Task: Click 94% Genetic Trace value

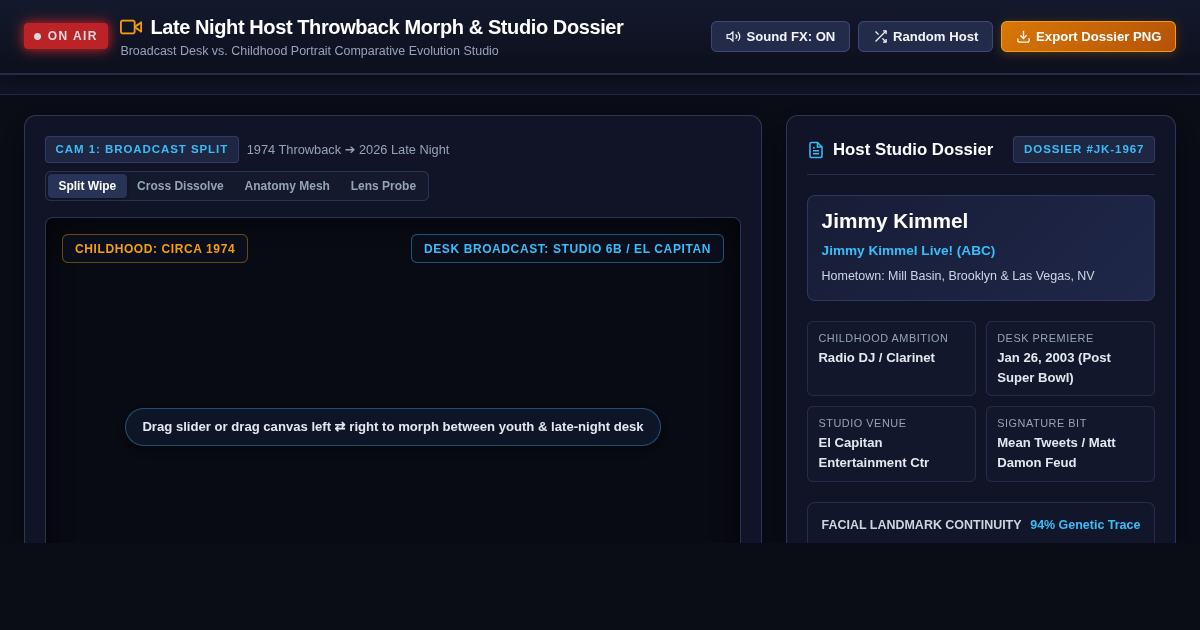Action: pos(1085,525)
